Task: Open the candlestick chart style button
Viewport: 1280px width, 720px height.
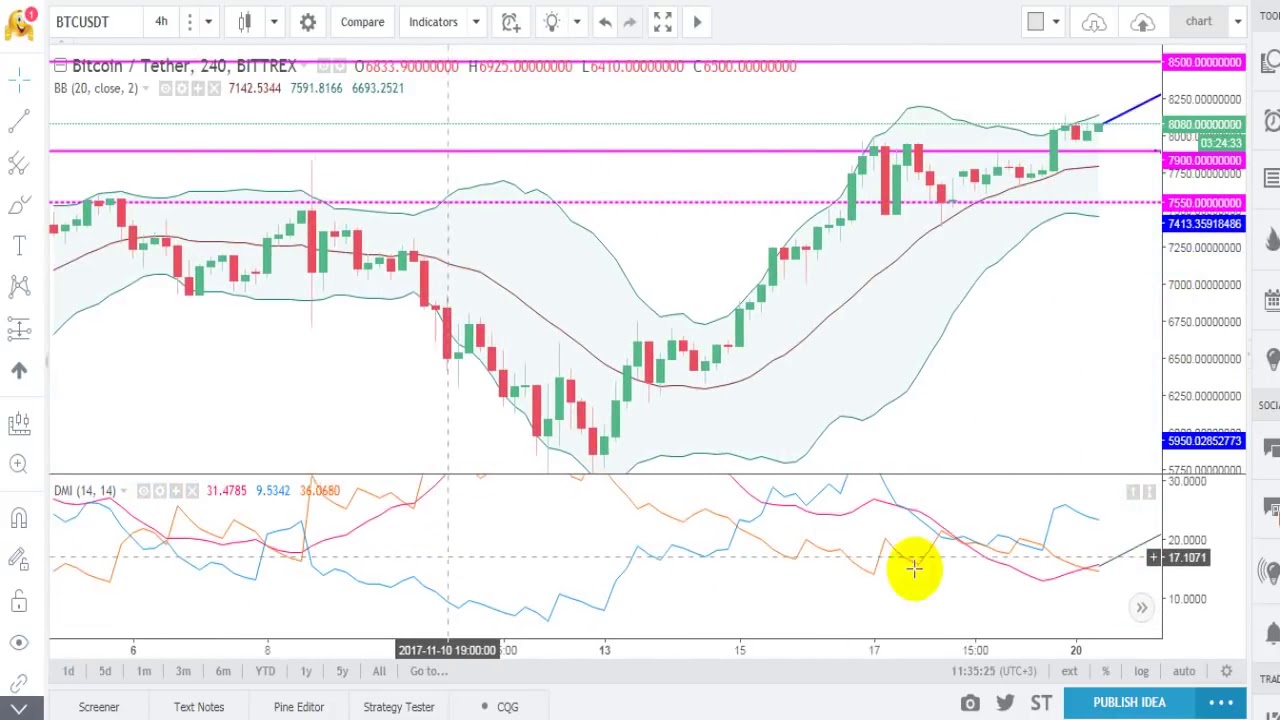Action: [245, 21]
